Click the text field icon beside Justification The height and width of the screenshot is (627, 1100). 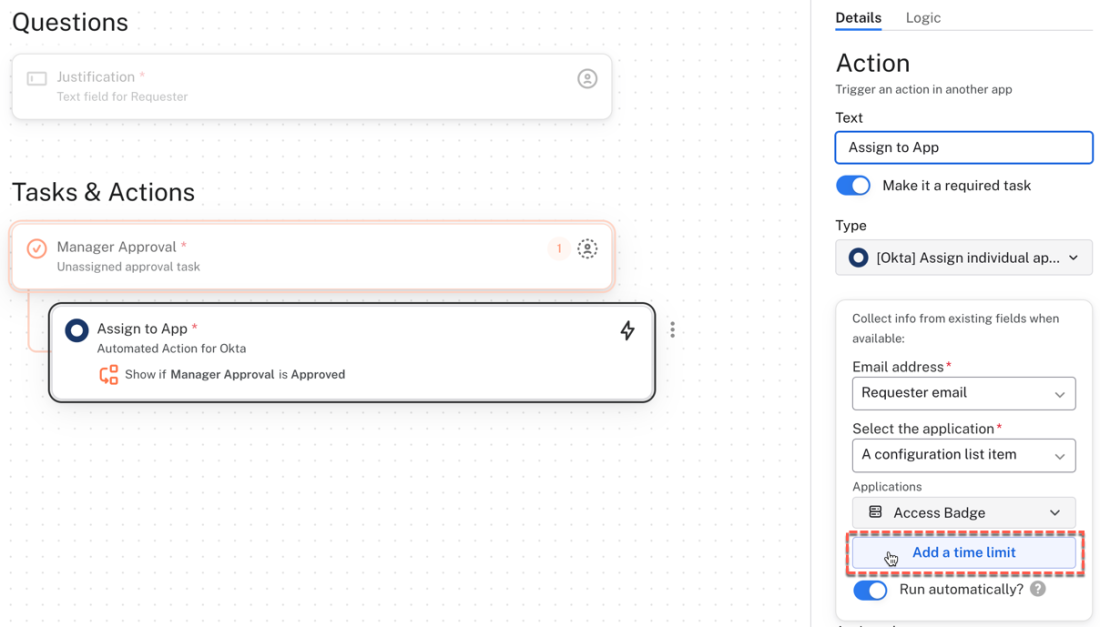tap(37, 78)
